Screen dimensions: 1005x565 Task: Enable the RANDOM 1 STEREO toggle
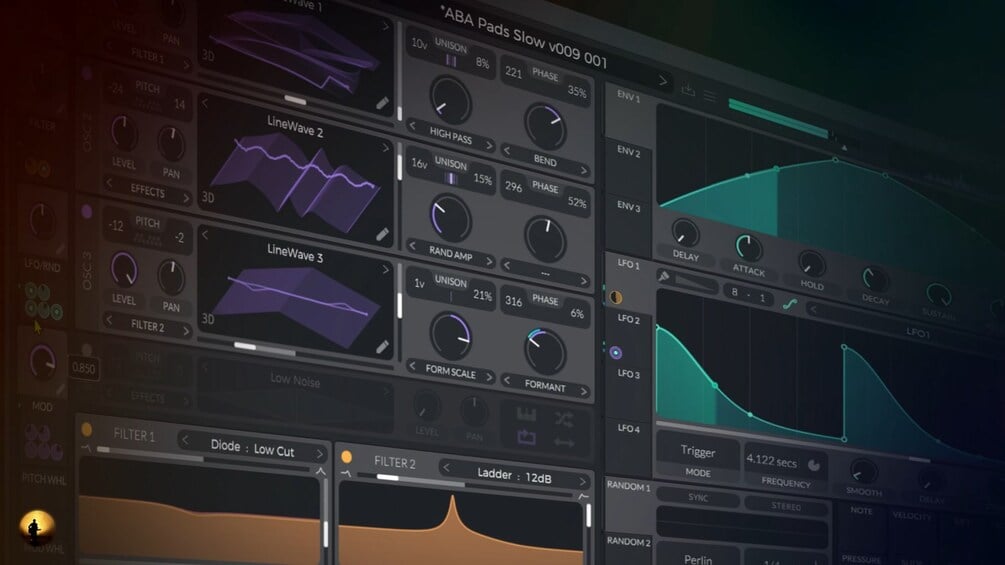coord(786,506)
